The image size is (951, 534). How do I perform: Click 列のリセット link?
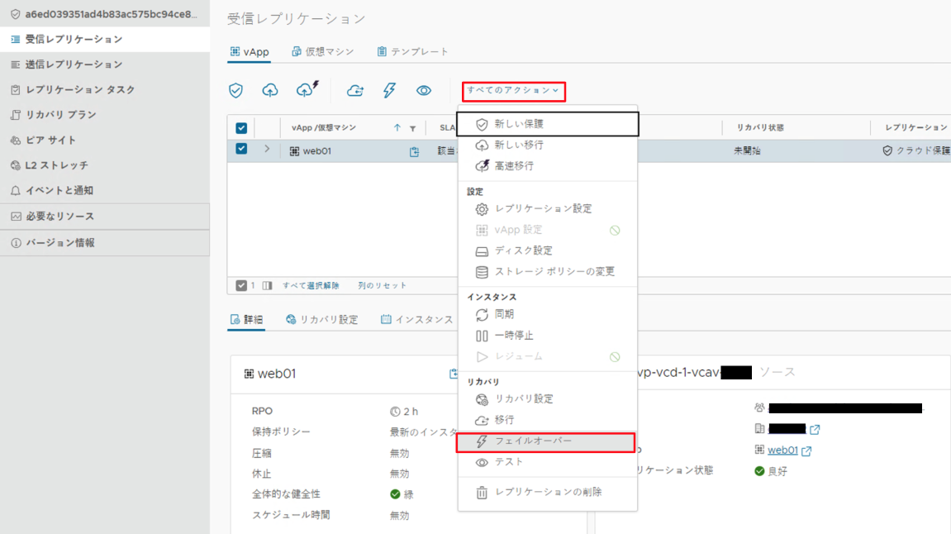(x=382, y=286)
